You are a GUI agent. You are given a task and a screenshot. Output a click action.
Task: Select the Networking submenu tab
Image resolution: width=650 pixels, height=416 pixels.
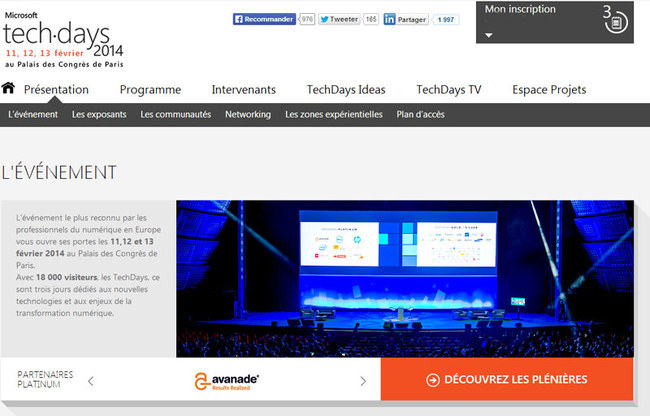click(248, 114)
